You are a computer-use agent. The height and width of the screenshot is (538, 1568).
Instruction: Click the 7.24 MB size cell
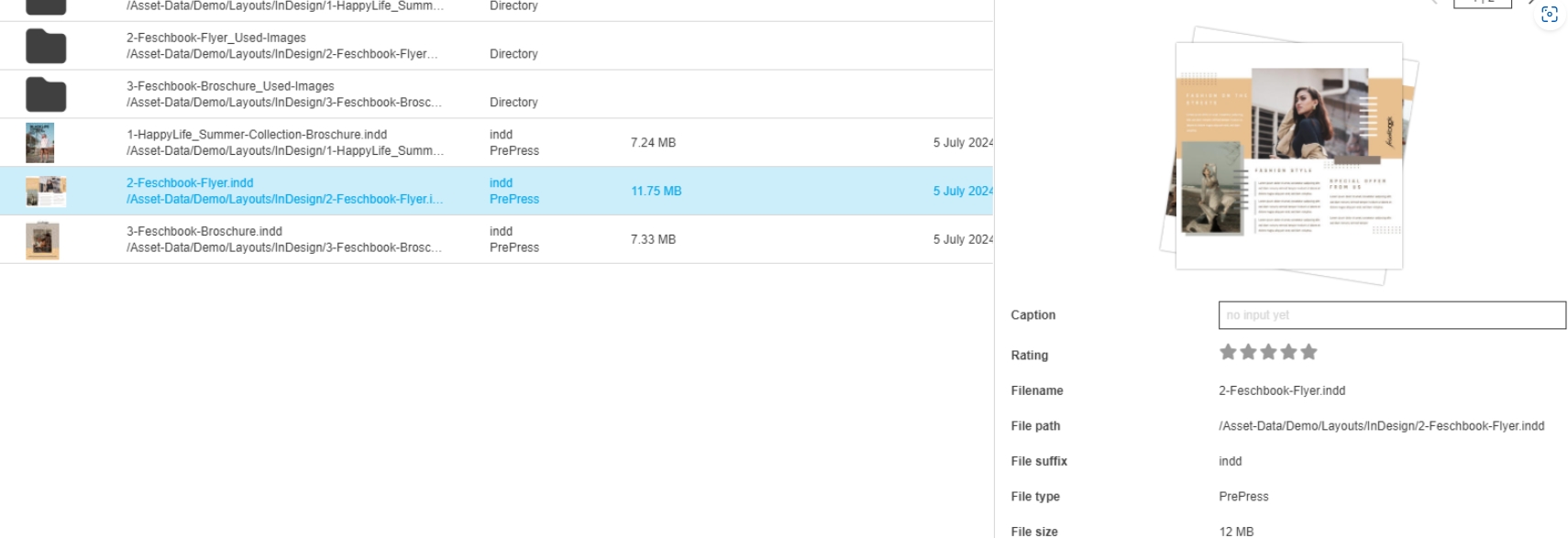[653, 143]
